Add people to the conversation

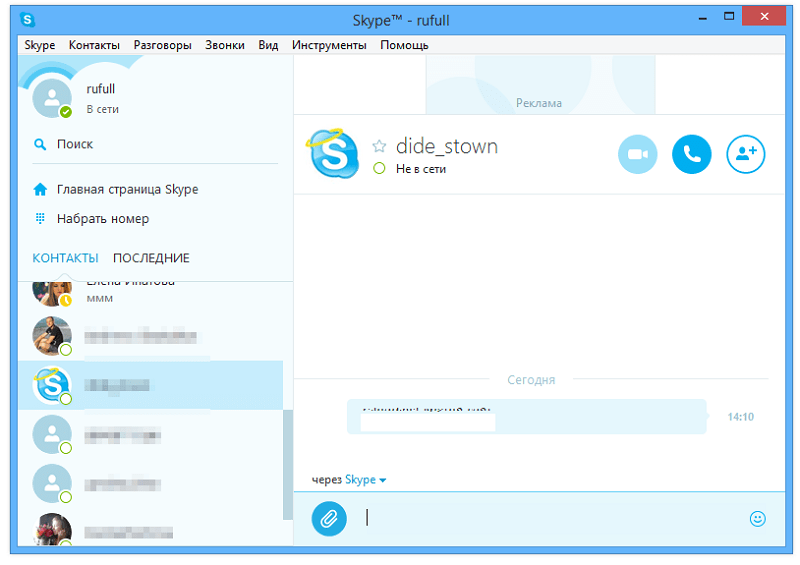745,154
